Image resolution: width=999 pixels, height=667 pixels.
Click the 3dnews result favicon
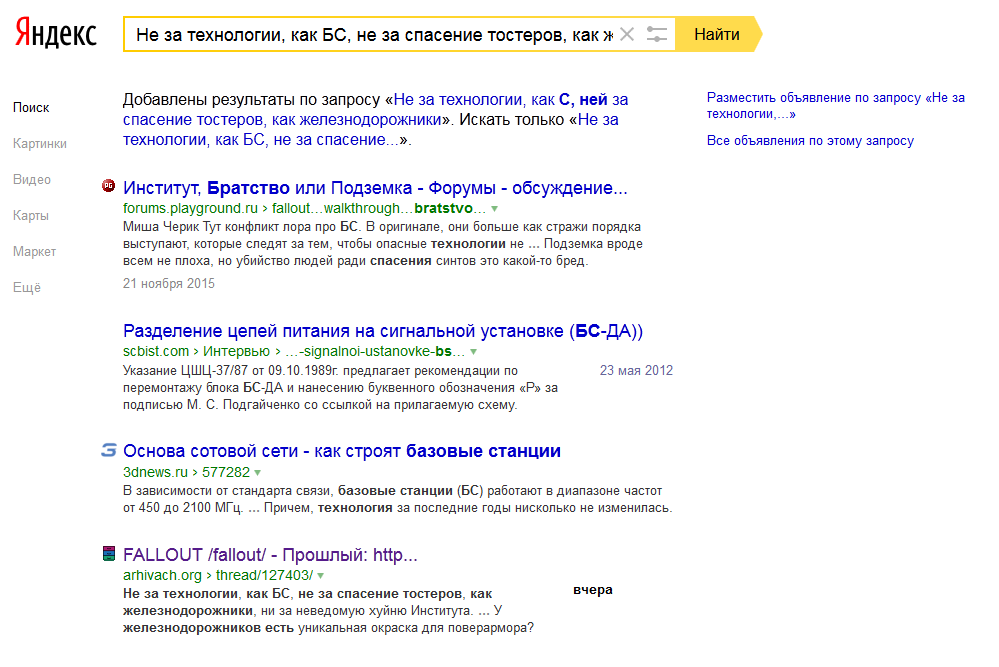(x=110, y=451)
